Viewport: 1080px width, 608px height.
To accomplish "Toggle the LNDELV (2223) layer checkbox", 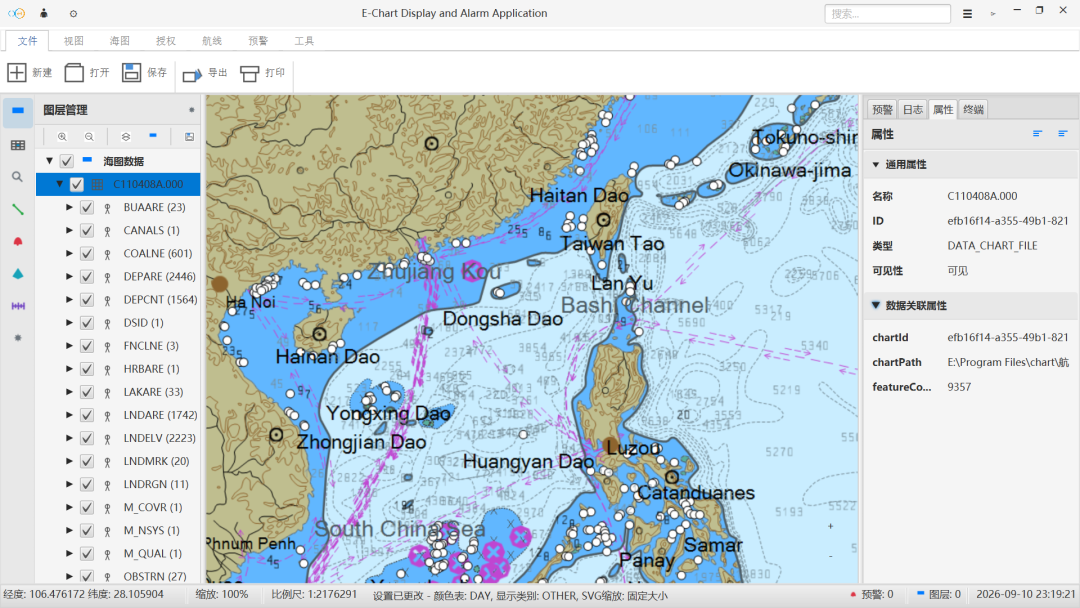I will [87, 438].
